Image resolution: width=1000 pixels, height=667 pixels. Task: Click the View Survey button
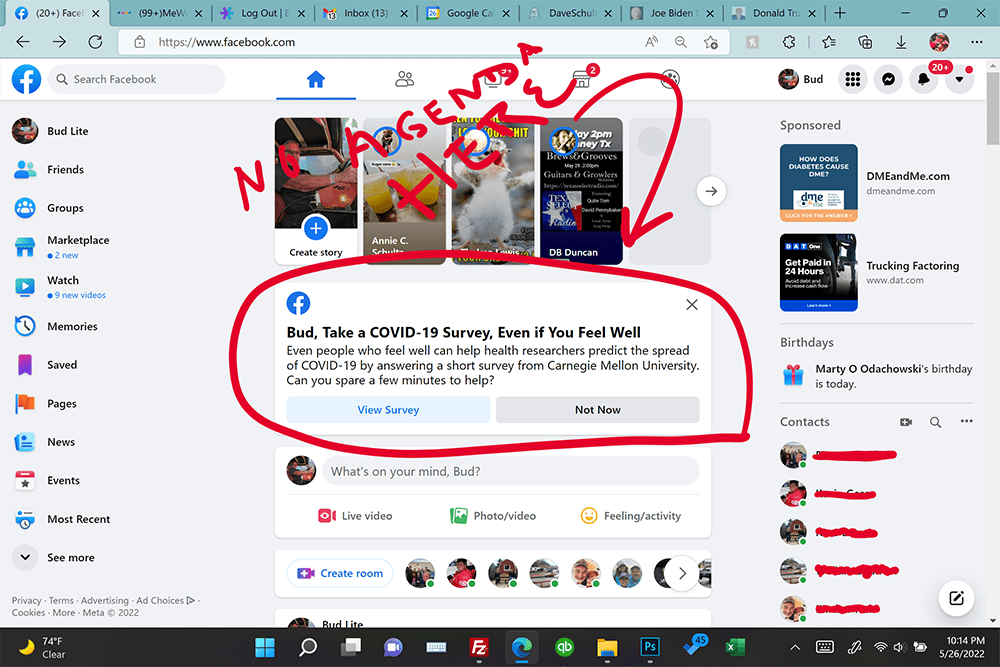(388, 410)
